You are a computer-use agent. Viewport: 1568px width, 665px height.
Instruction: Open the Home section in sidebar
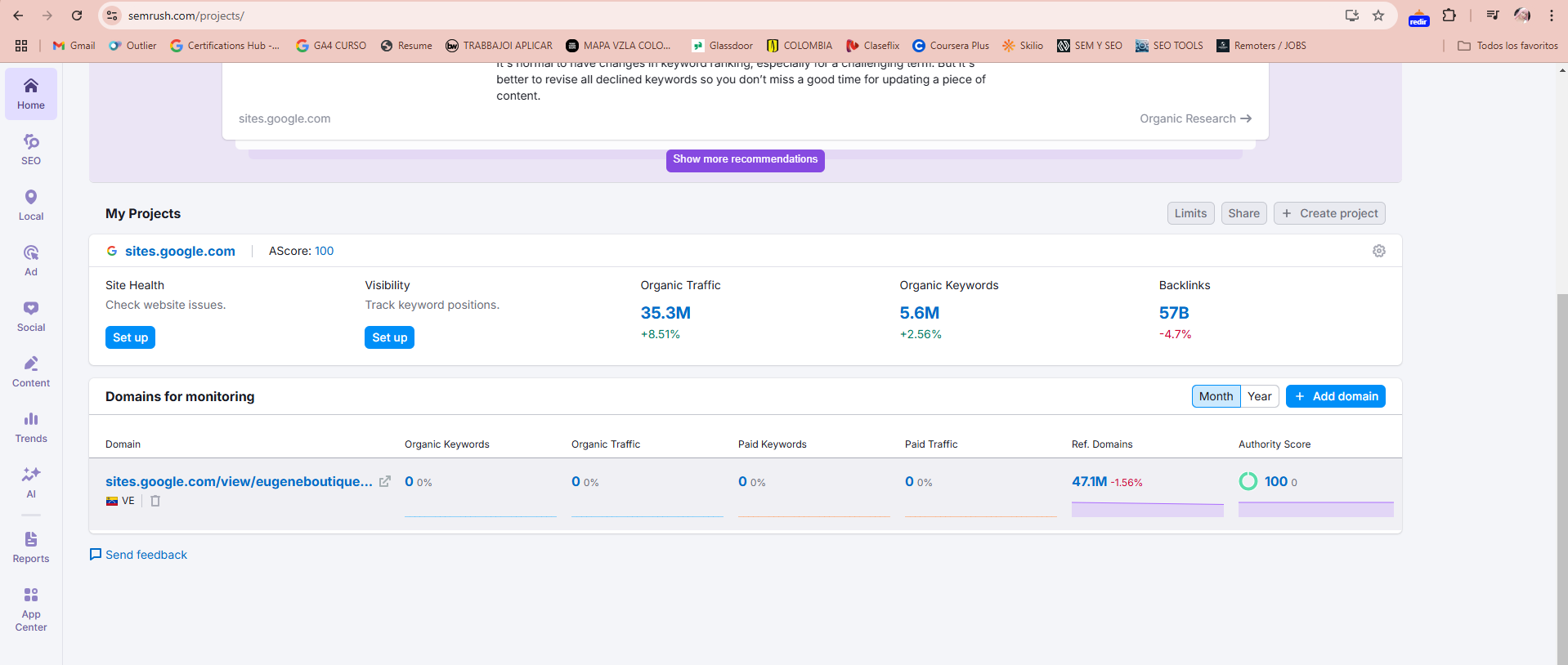pyautogui.click(x=31, y=94)
